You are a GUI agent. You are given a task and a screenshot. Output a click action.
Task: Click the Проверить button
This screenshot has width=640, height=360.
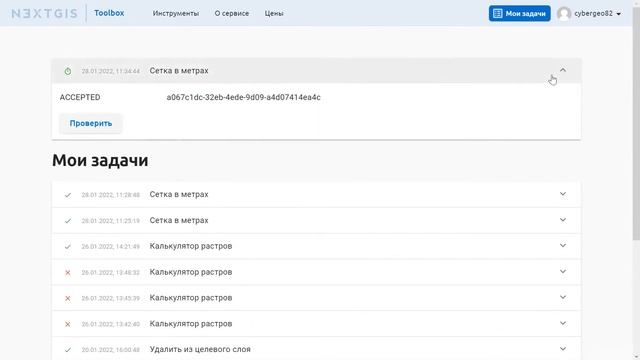(x=91, y=123)
